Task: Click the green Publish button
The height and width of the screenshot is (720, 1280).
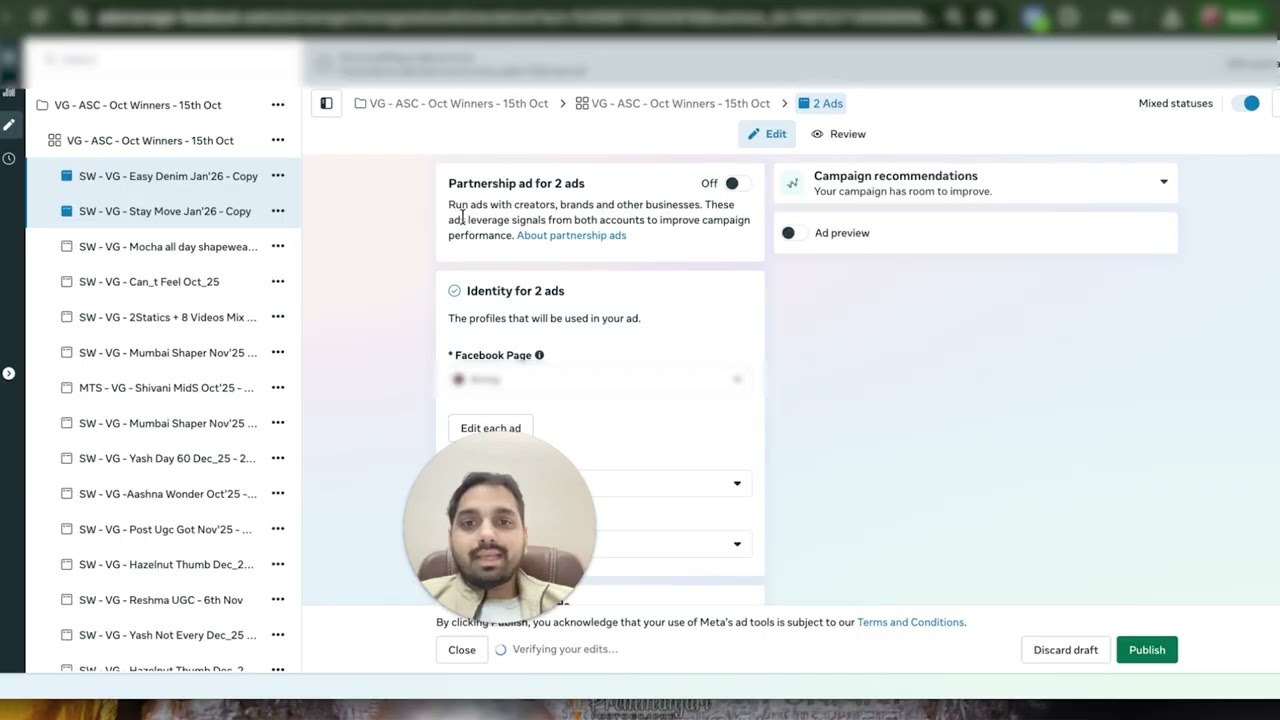Action: 1147,650
